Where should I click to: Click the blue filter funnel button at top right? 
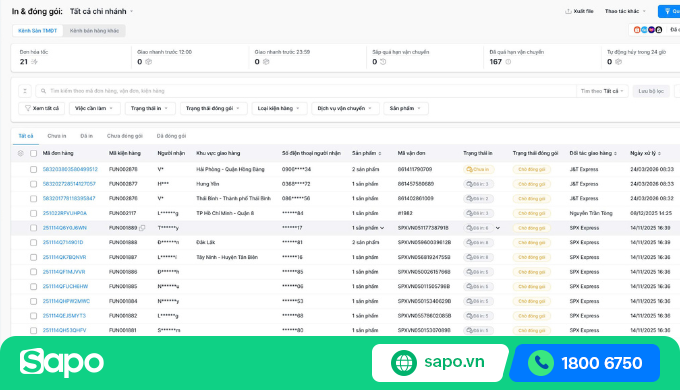click(x=669, y=11)
